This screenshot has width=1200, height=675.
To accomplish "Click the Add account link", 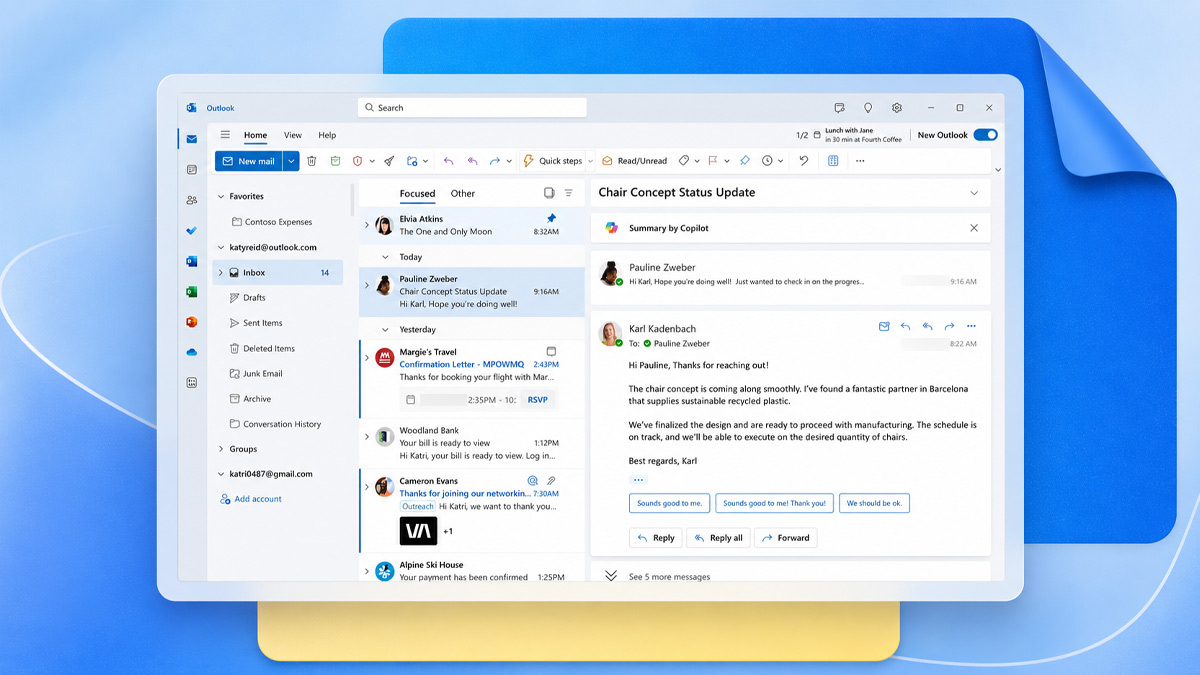I will (x=251, y=499).
